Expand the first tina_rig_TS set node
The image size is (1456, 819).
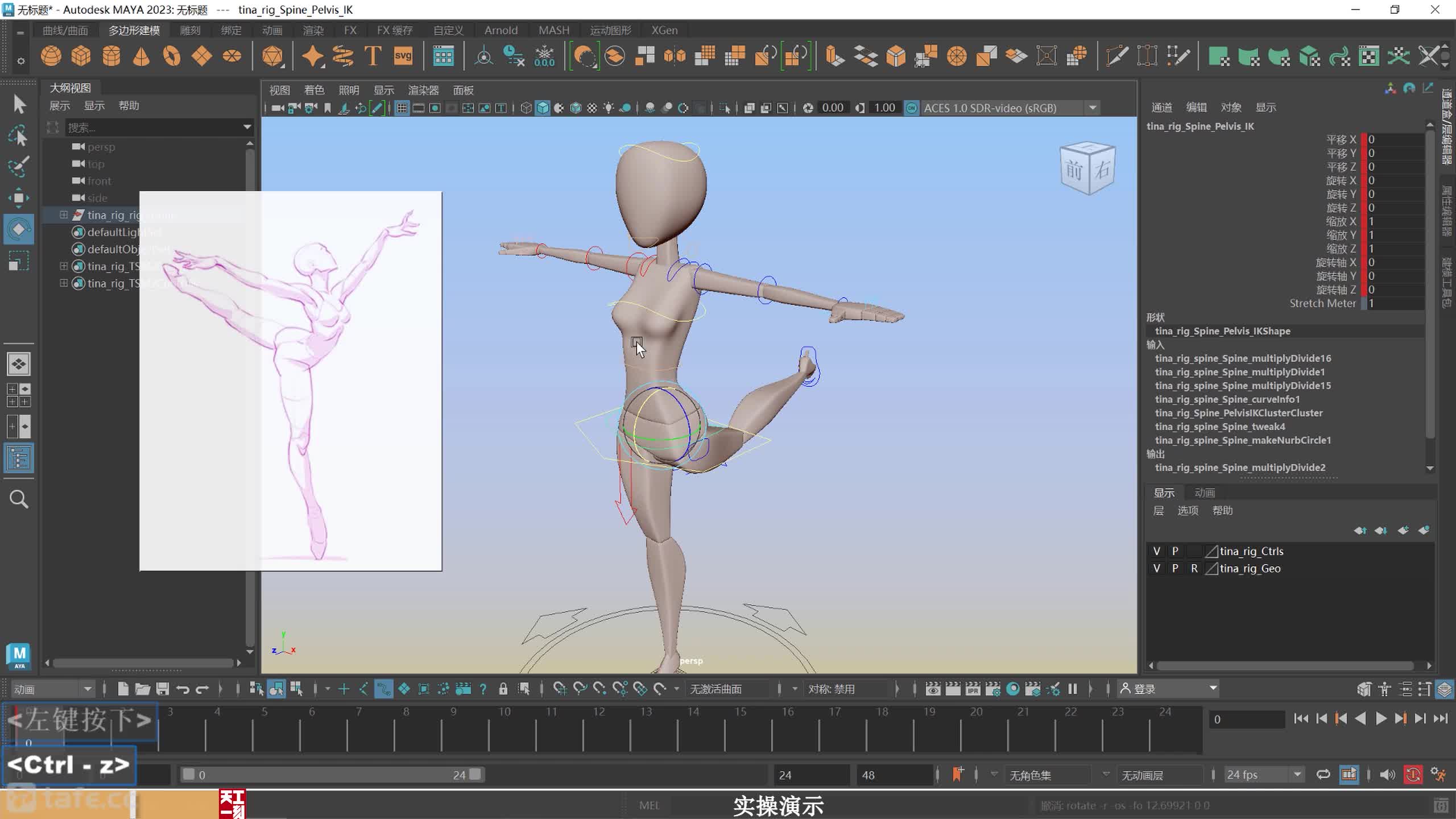tap(64, 266)
